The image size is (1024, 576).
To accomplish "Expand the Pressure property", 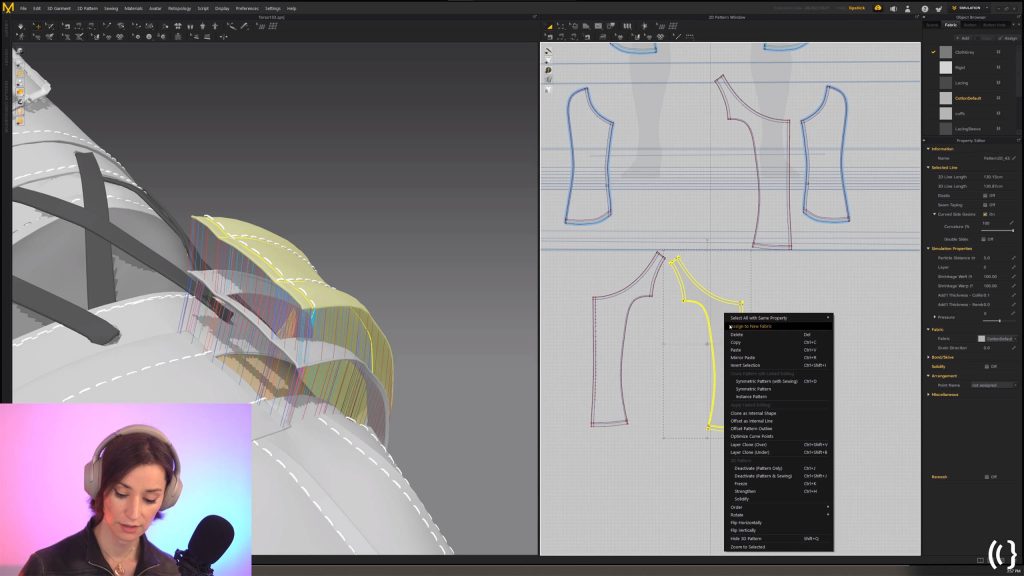I will click(935, 317).
